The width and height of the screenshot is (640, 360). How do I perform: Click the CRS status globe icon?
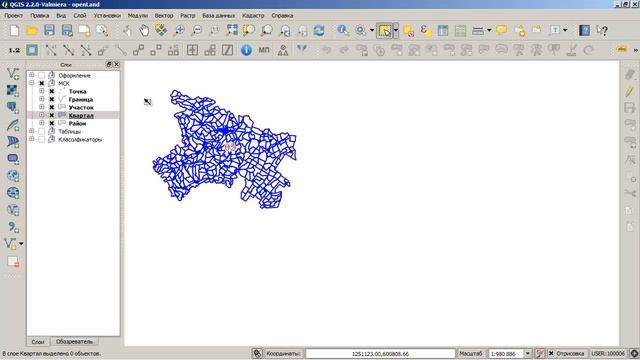pyautogui.click(x=634, y=353)
